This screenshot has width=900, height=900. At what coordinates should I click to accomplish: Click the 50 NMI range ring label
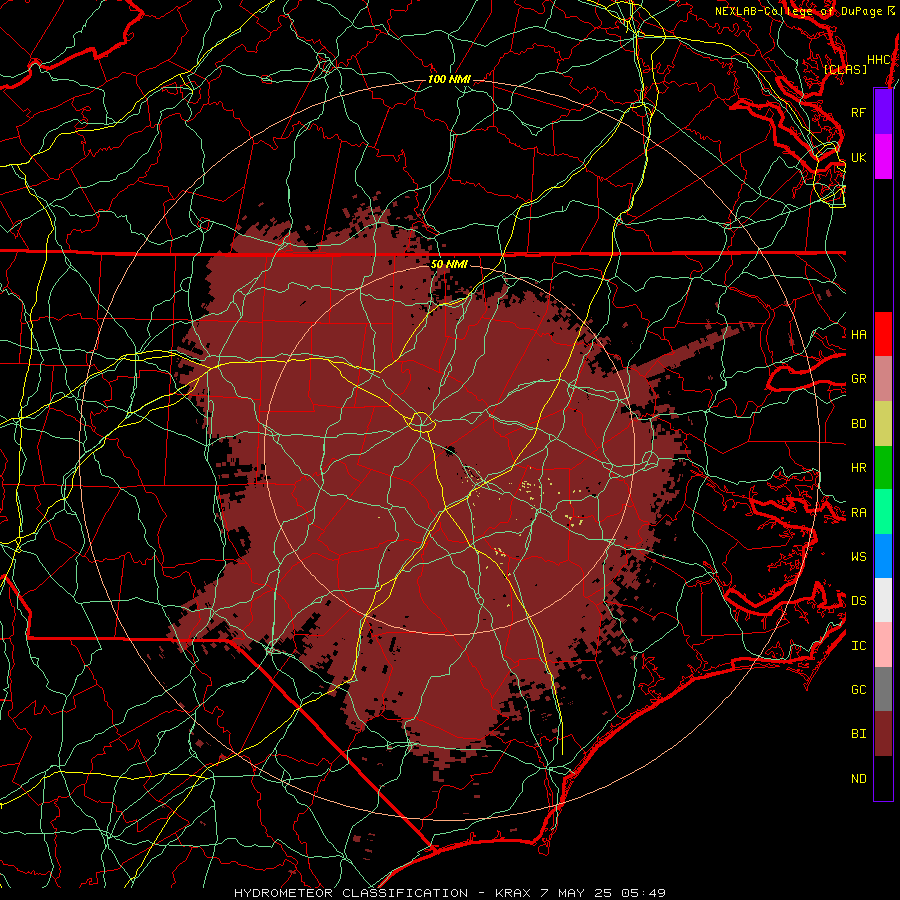(x=449, y=264)
